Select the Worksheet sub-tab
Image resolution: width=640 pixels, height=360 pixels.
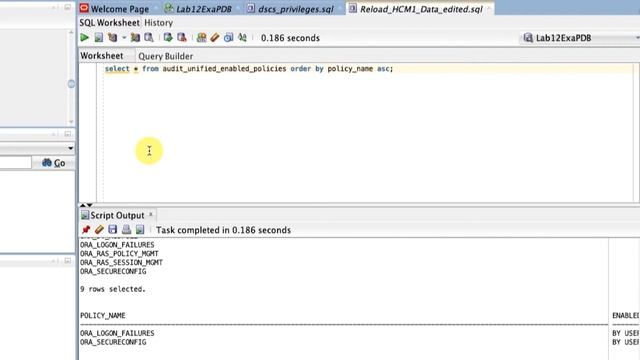coord(102,56)
